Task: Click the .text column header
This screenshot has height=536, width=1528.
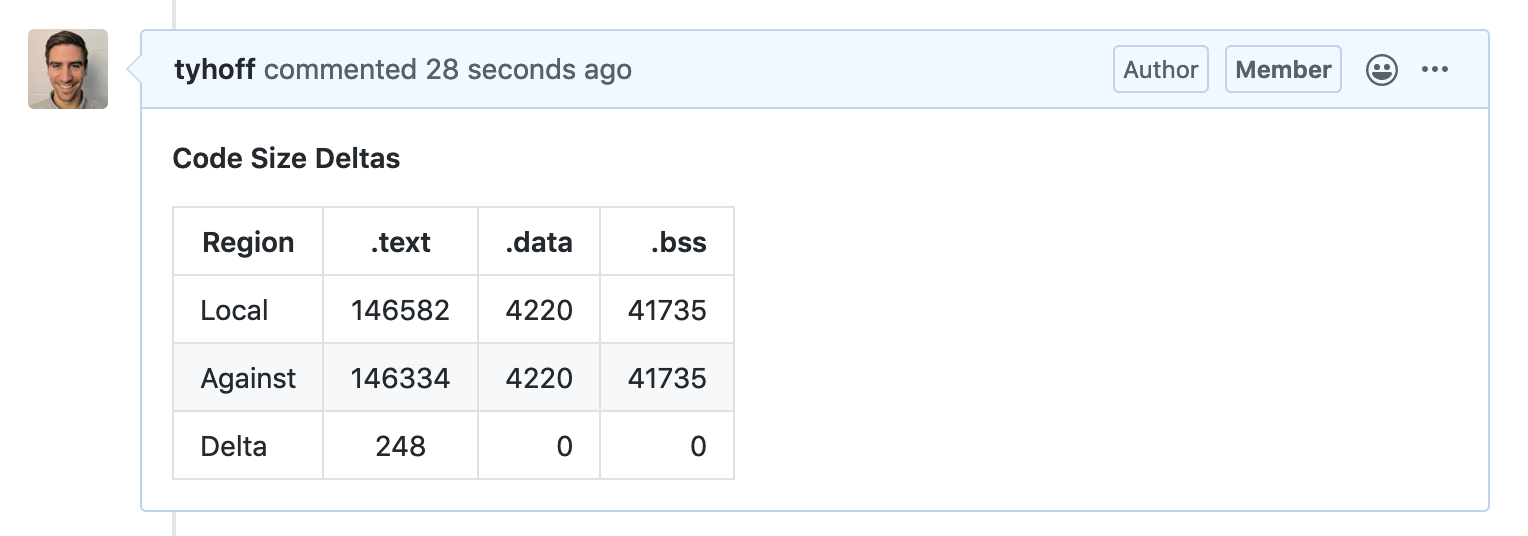Action: click(400, 242)
